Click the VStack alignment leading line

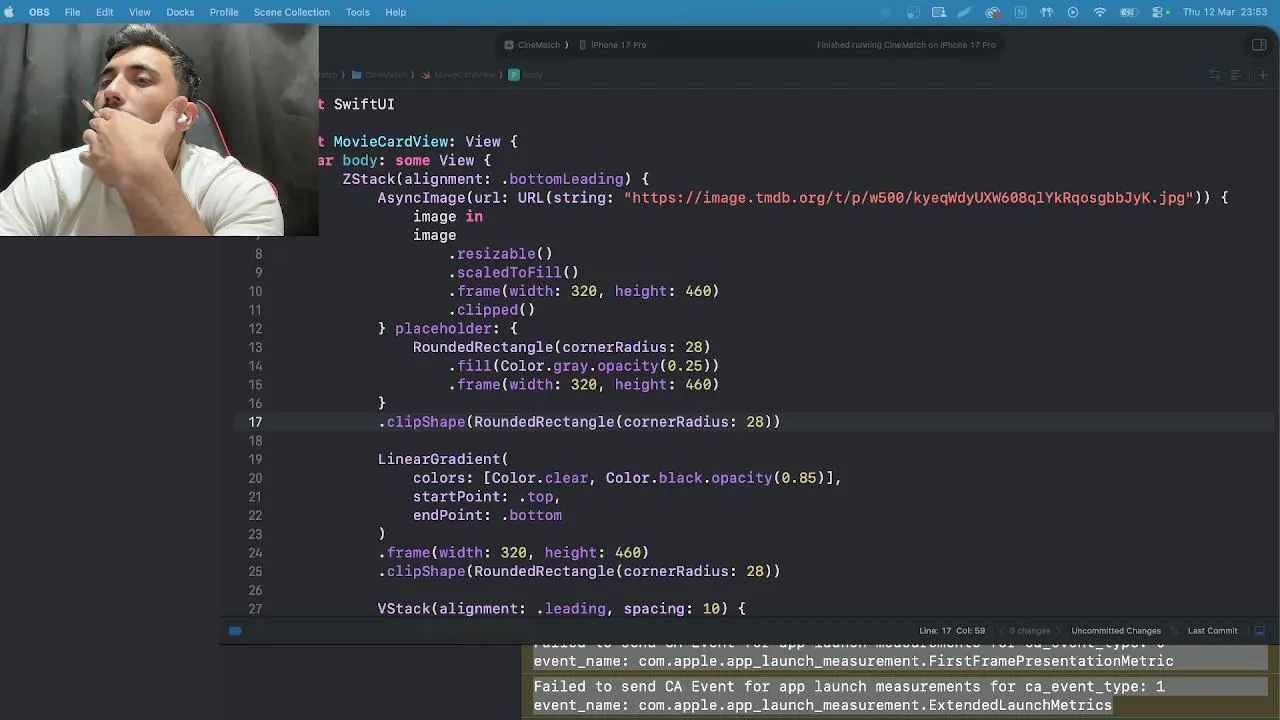click(561, 609)
